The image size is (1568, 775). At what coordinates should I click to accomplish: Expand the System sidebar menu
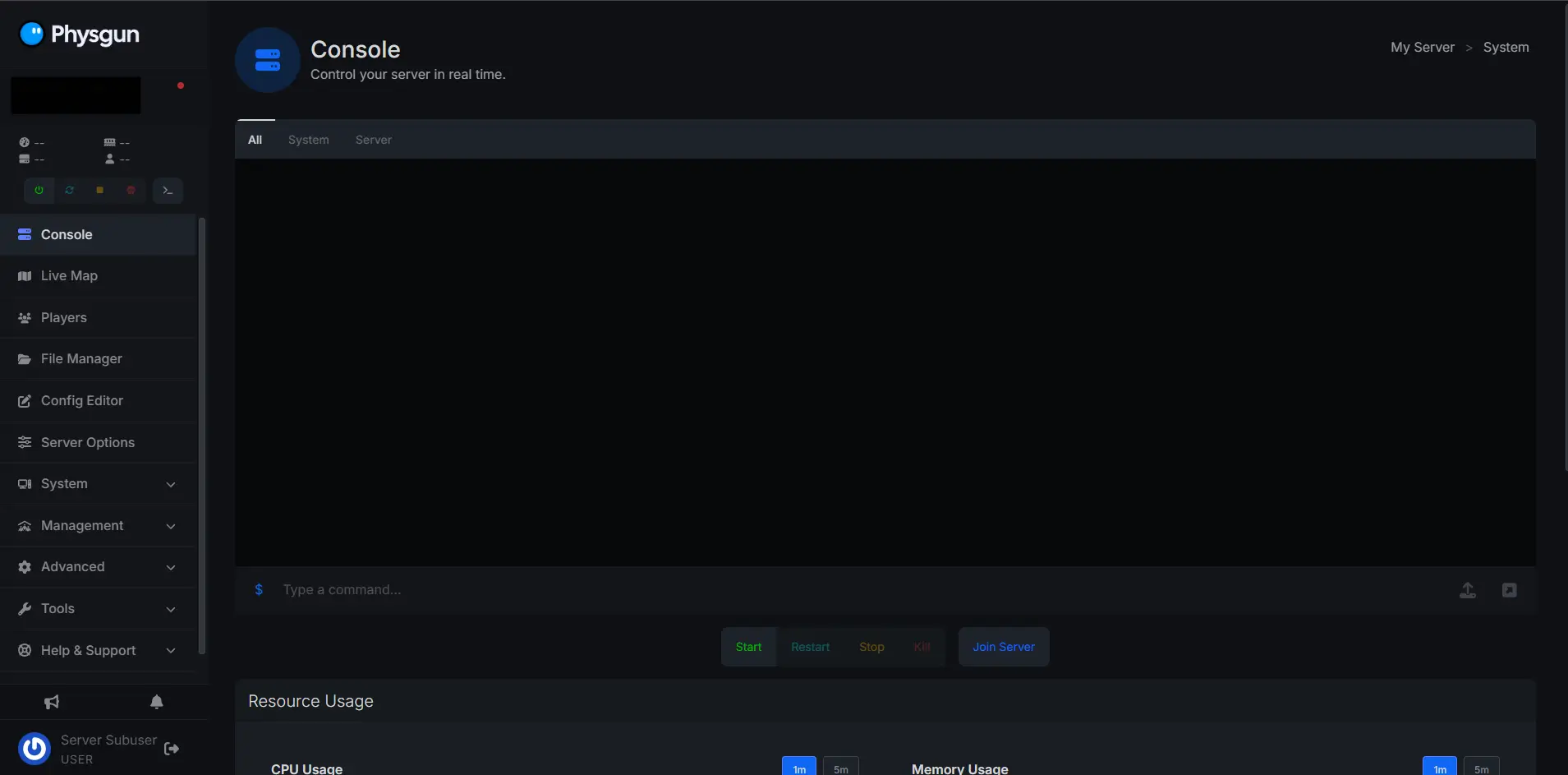[98, 484]
